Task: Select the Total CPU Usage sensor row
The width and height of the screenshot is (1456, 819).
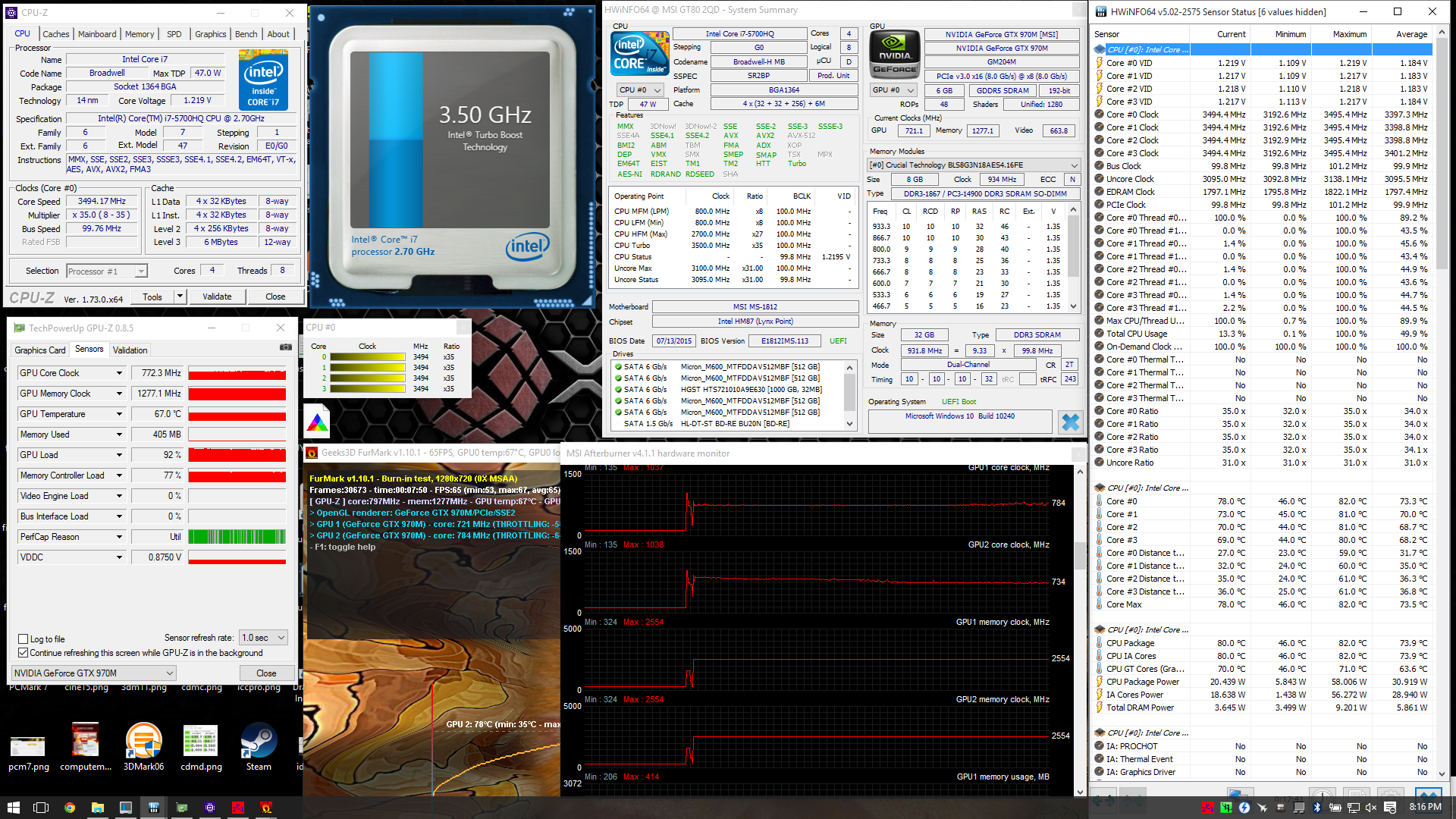Action: 1261,334
